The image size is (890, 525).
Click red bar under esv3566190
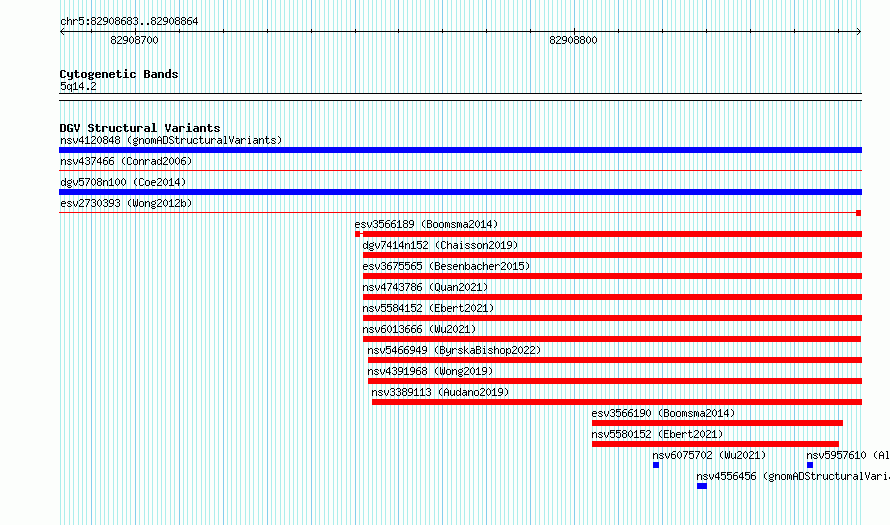point(717,423)
